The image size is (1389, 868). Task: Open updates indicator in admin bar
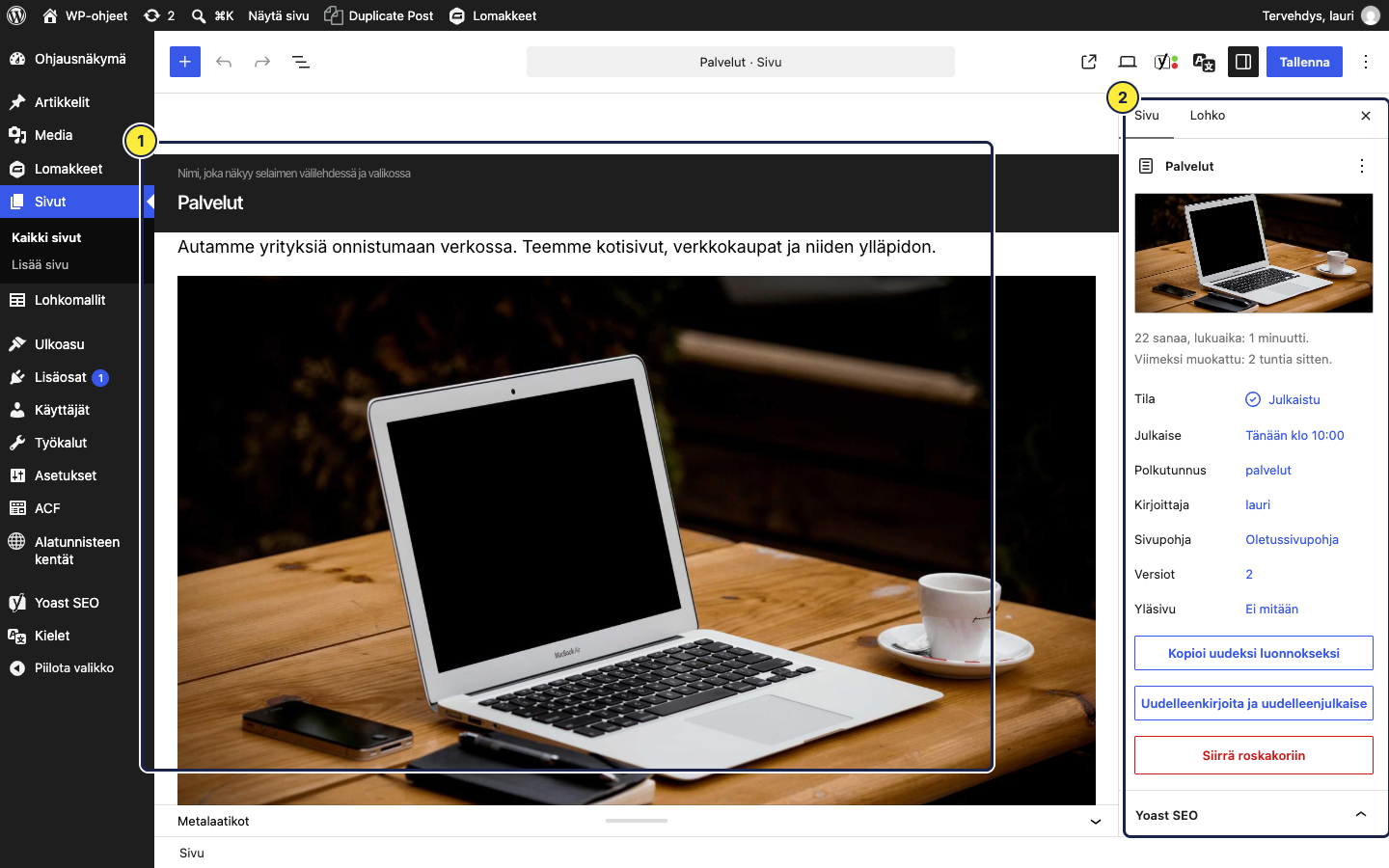pyautogui.click(x=159, y=15)
